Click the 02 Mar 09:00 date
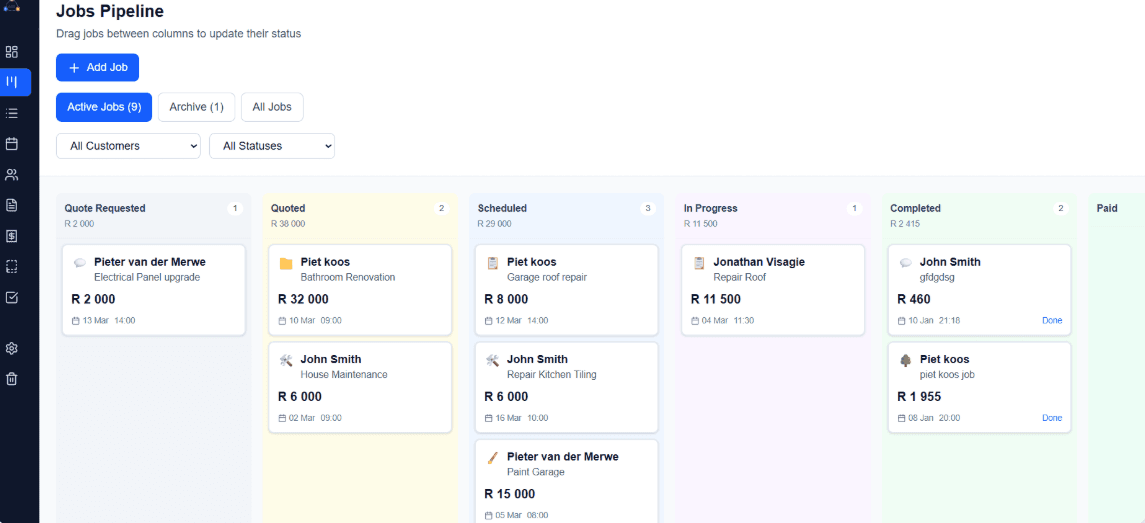Viewport: 1145px width, 523px height. coord(315,418)
